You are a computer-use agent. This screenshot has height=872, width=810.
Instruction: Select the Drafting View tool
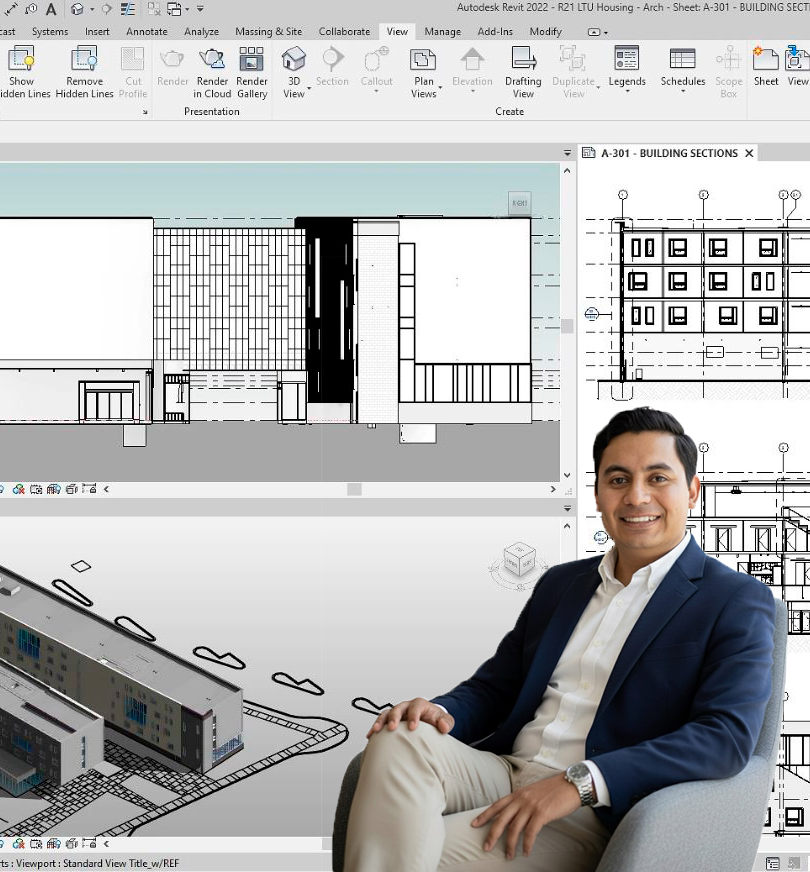pyautogui.click(x=523, y=72)
